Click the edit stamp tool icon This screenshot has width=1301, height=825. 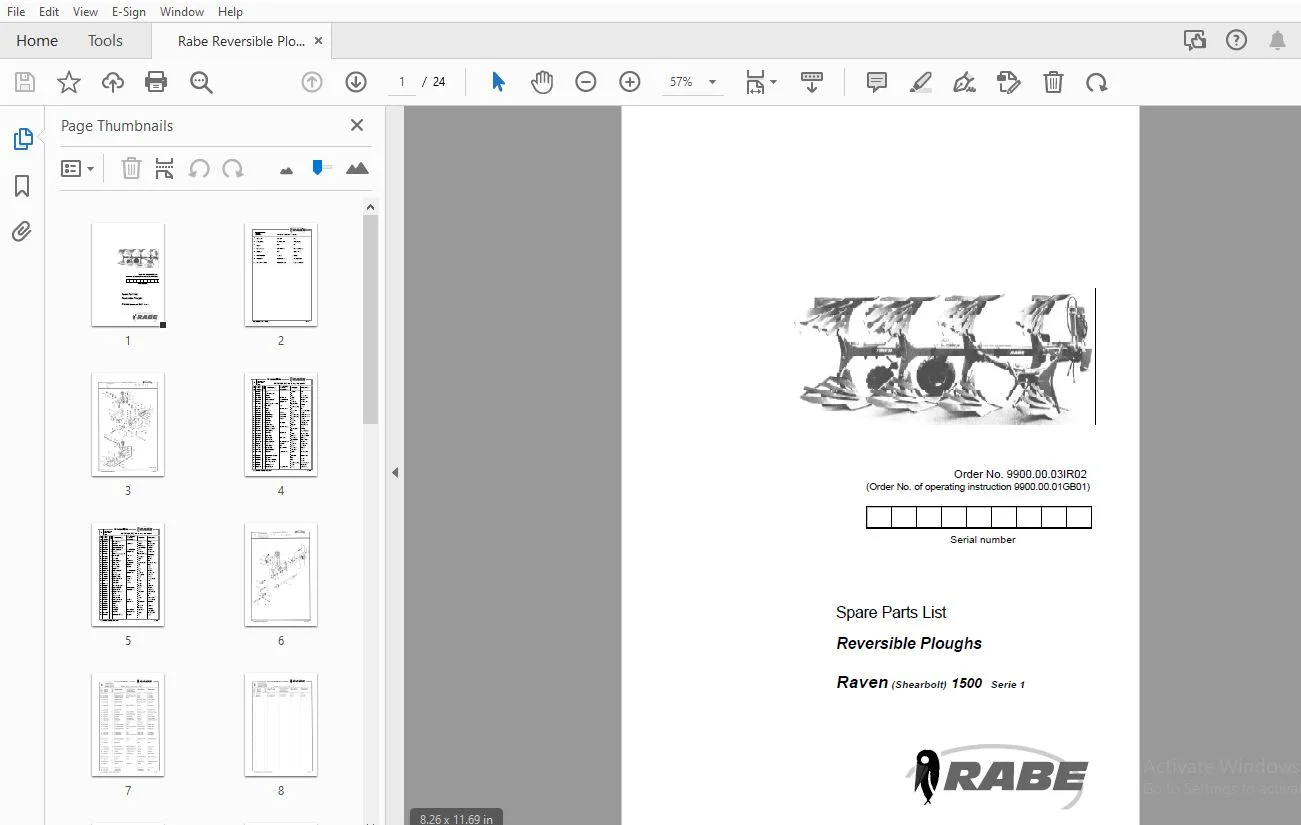pyautogui.click(x=1009, y=82)
